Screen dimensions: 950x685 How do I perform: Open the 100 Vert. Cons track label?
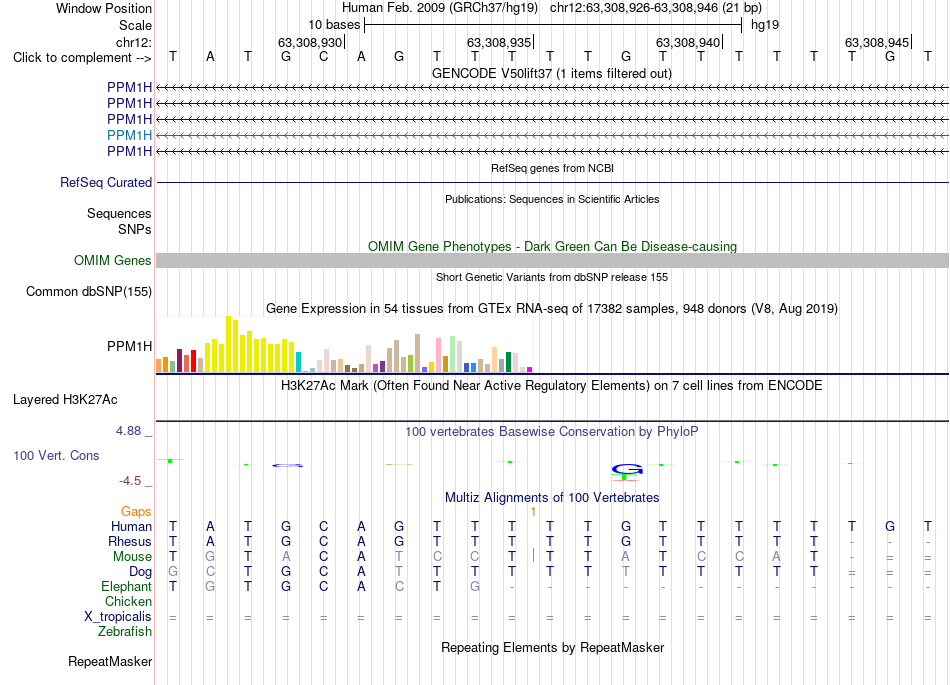click(x=56, y=455)
